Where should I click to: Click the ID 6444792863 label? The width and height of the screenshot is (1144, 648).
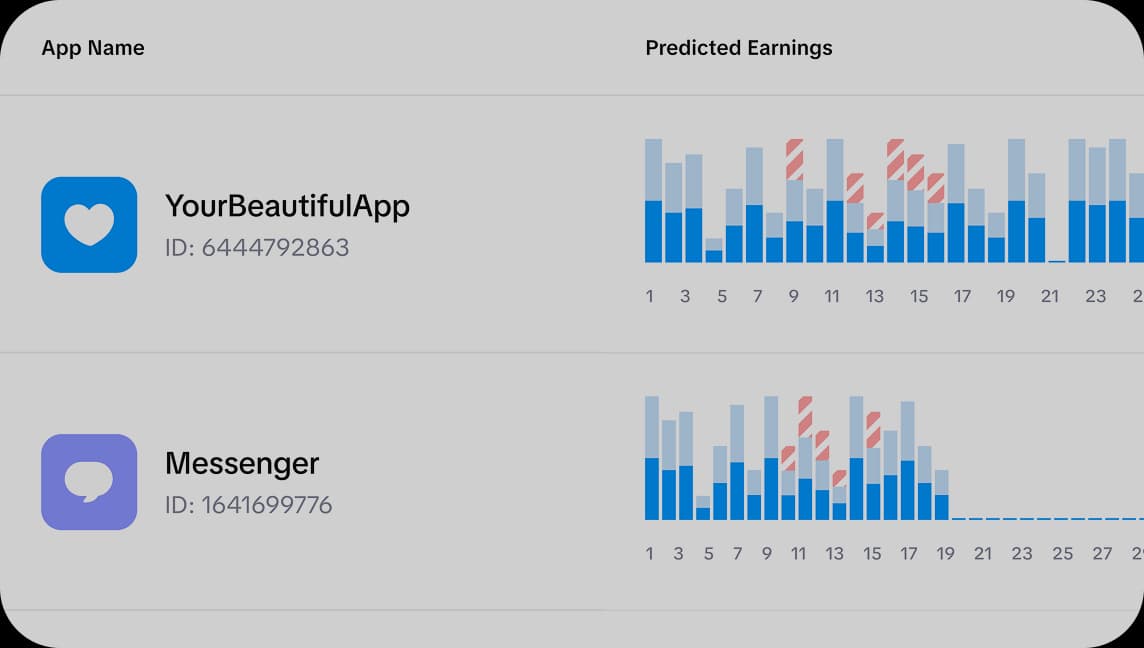click(258, 246)
